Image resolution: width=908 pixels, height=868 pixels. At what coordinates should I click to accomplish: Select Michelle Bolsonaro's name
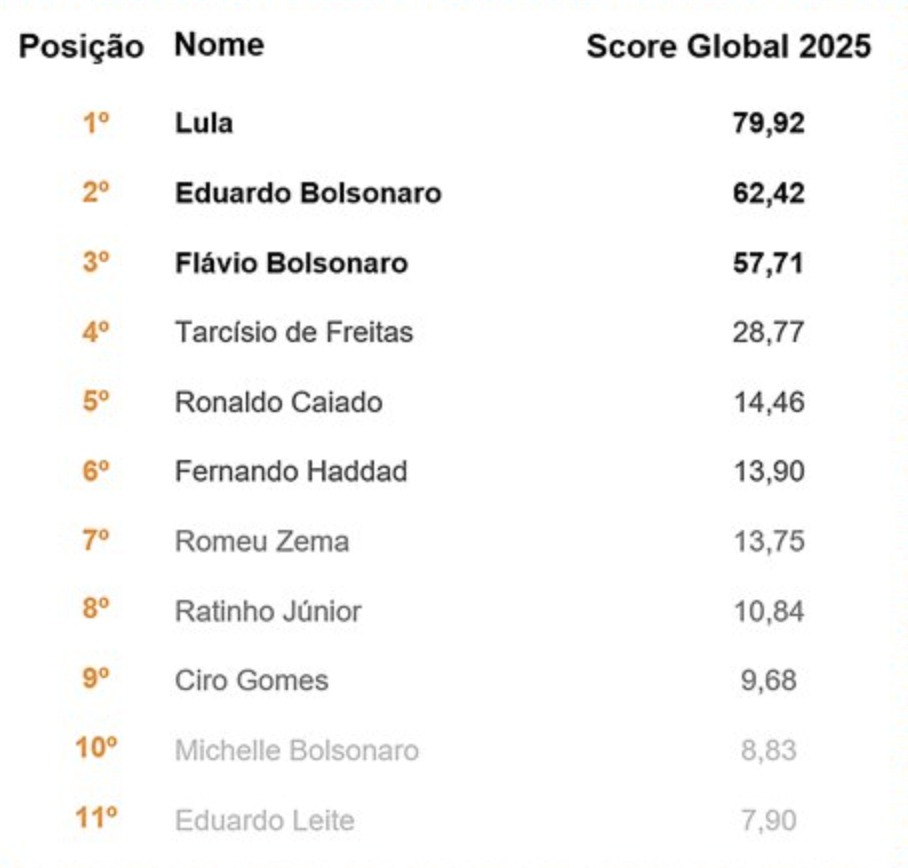pos(296,750)
